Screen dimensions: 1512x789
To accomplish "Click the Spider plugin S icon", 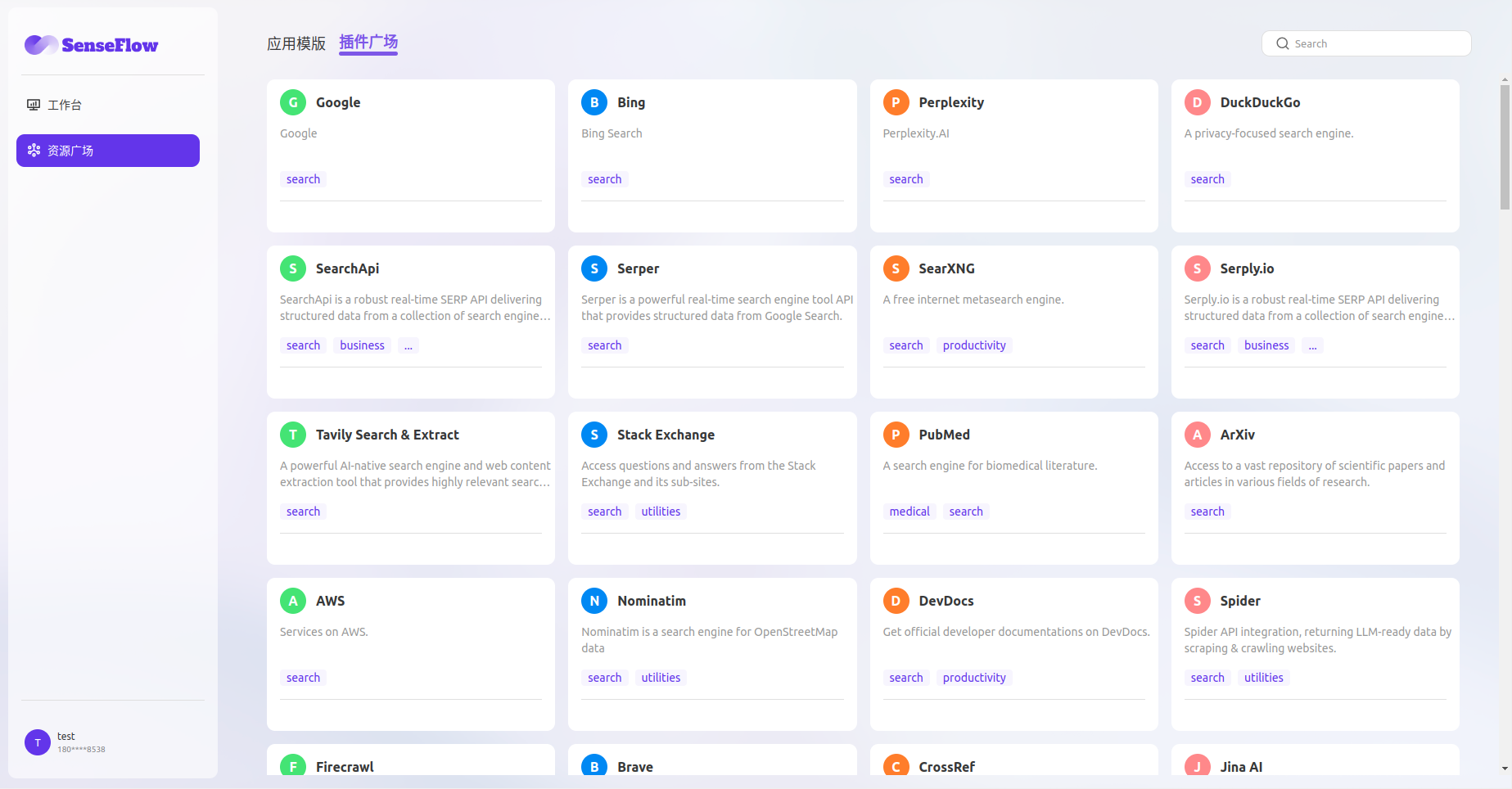I will (1197, 601).
